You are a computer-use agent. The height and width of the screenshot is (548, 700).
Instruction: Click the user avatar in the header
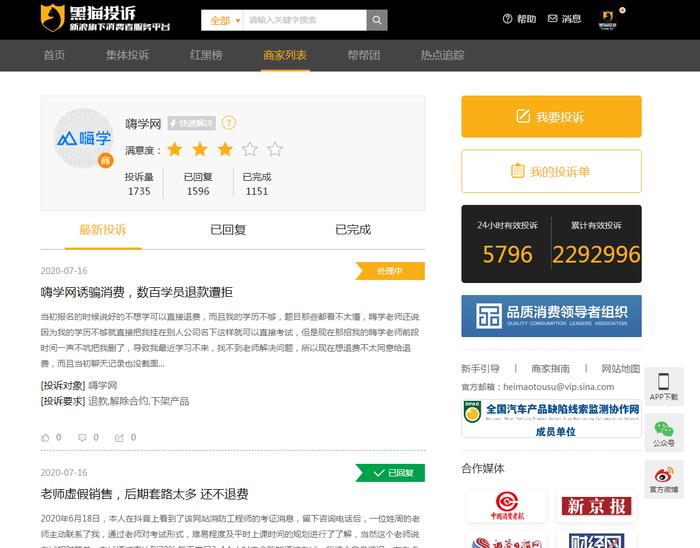tap(607, 20)
